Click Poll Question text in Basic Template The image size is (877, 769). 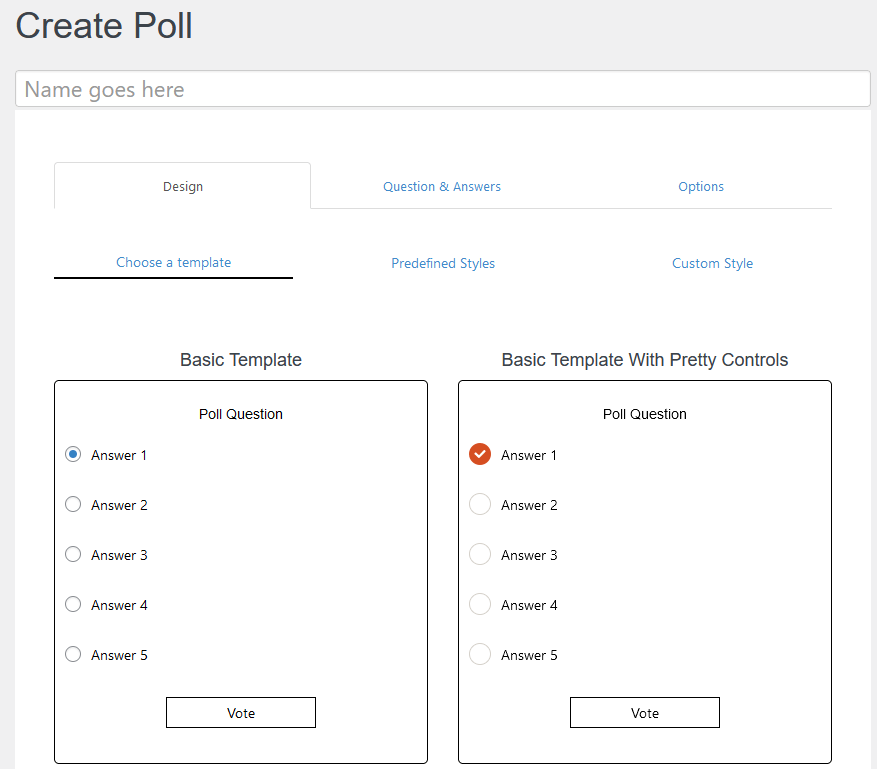coord(241,414)
